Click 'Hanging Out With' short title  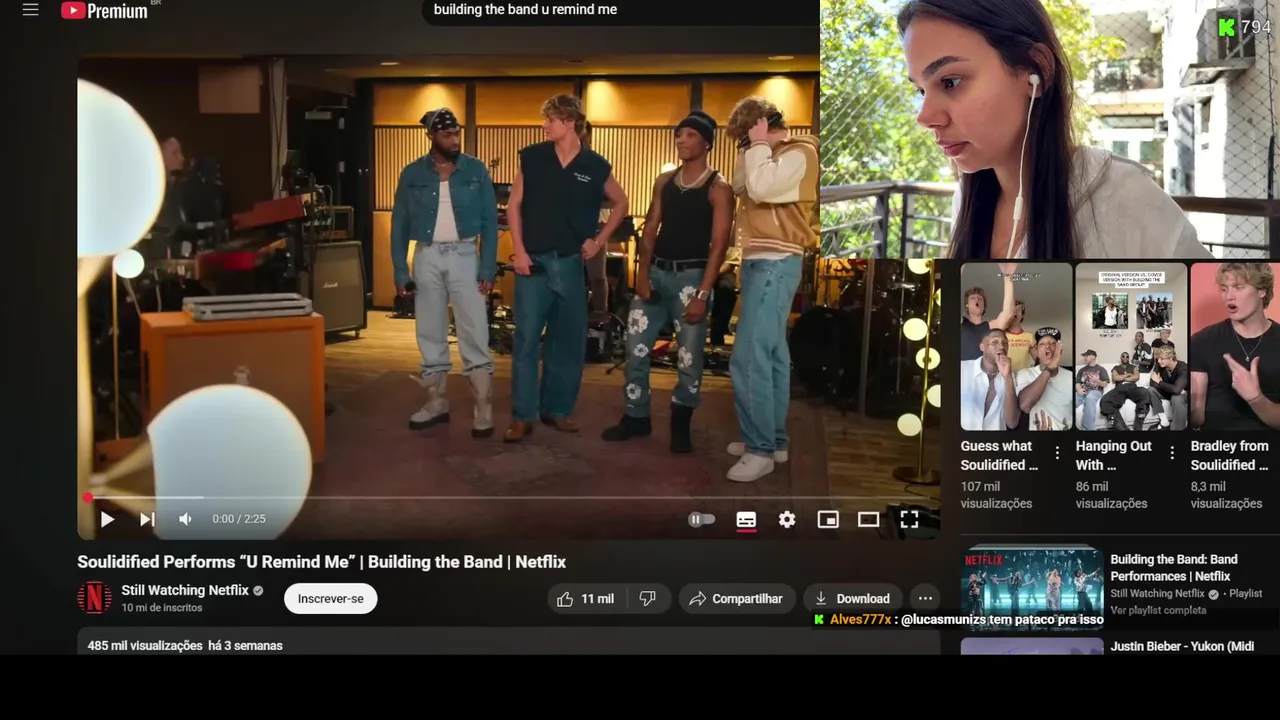pos(1114,455)
